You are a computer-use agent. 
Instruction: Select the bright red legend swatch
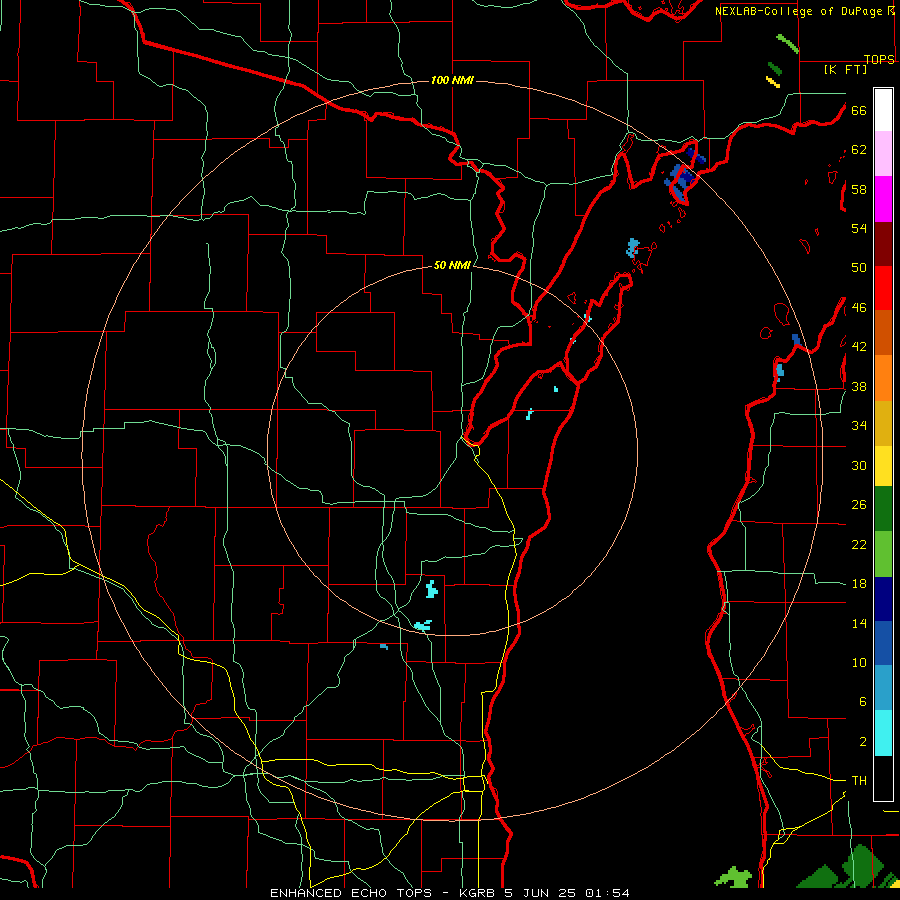pyautogui.click(x=883, y=288)
